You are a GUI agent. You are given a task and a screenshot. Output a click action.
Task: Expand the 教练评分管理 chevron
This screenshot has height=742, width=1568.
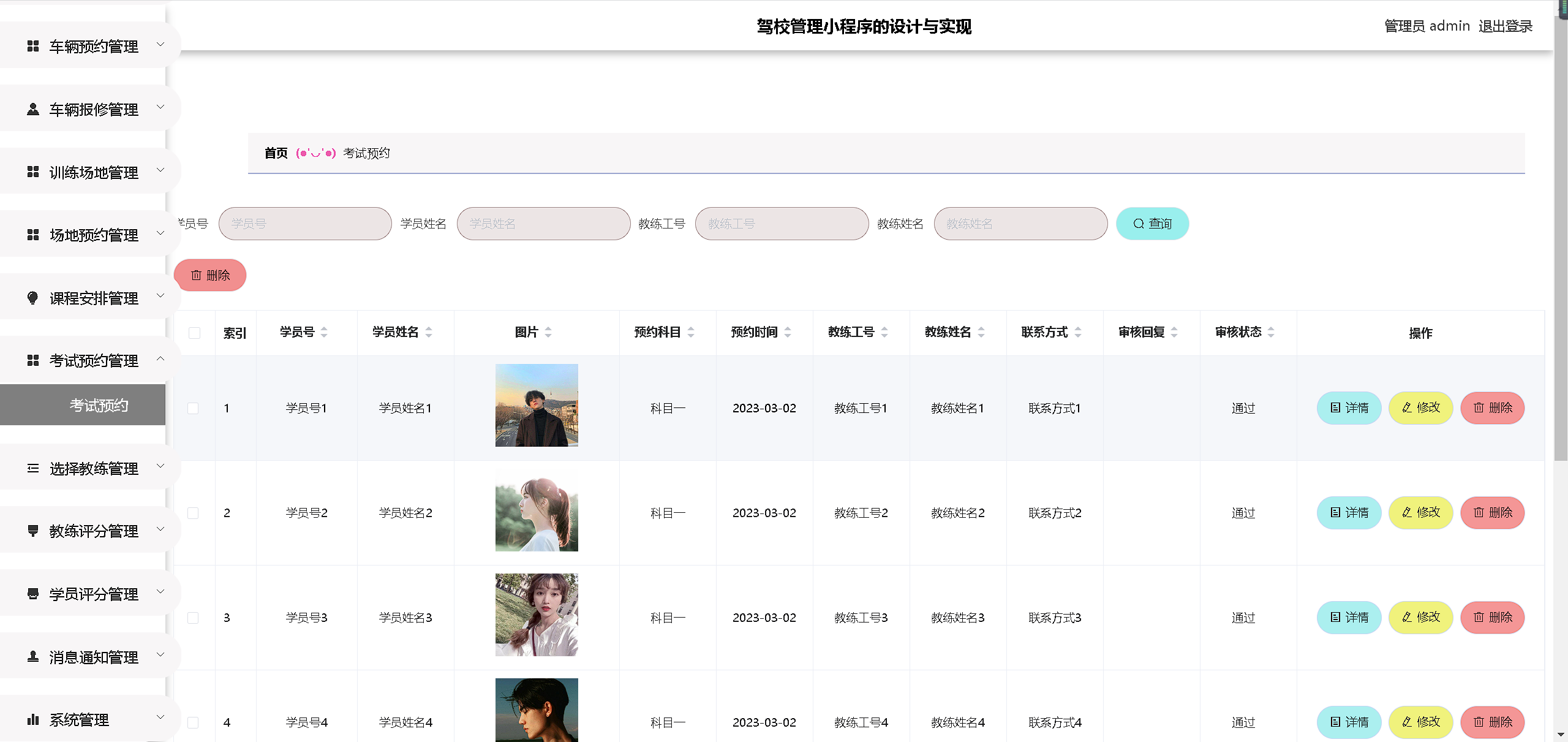coord(160,529)
